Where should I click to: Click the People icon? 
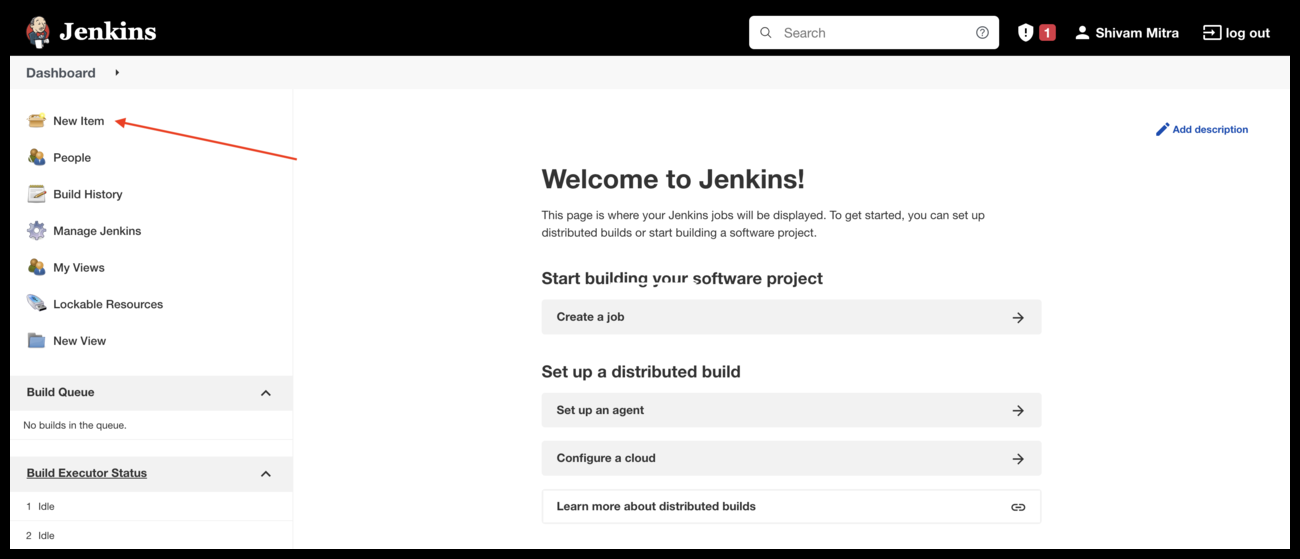point(37,157)
